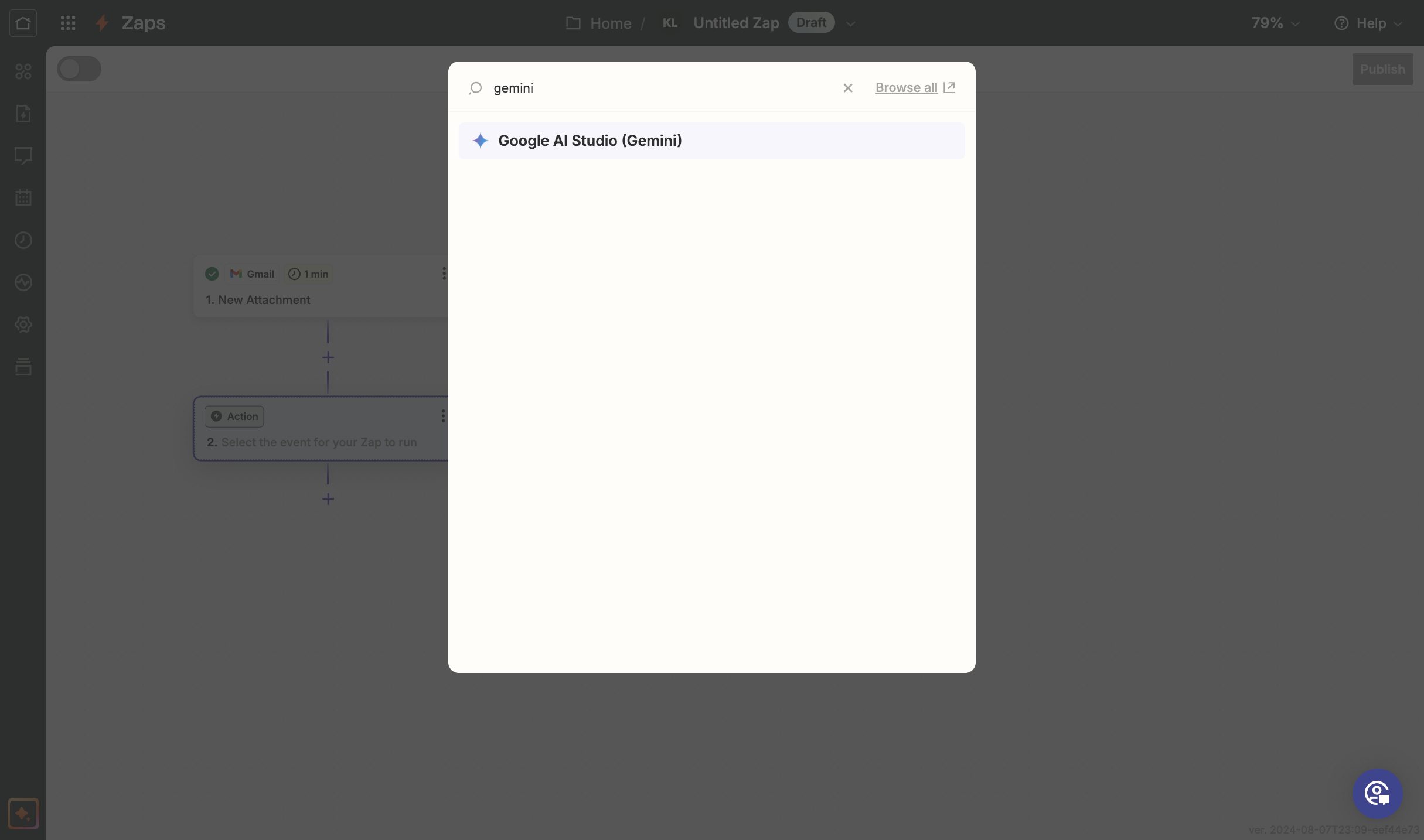Viewport: 1424px width, 840px height.
Task: Open the dashboard icon in left sidebar
Action: pos(23,71)
